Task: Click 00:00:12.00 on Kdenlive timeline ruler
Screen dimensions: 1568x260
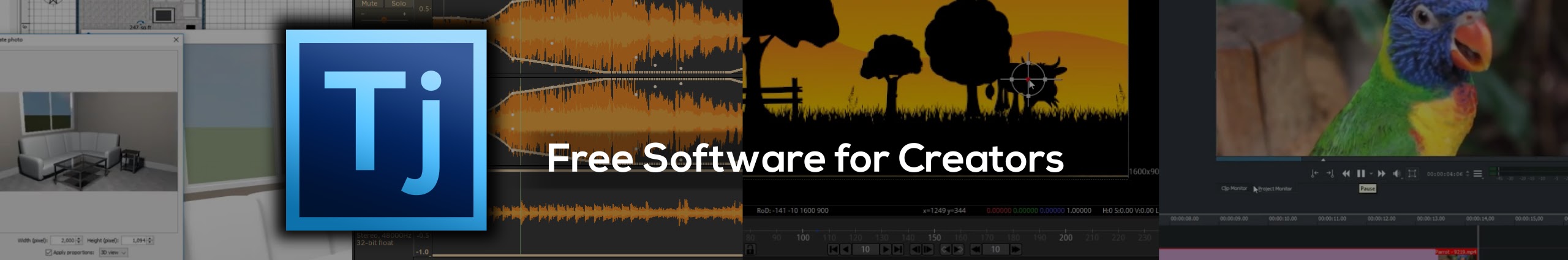Action: [1381, 218]
